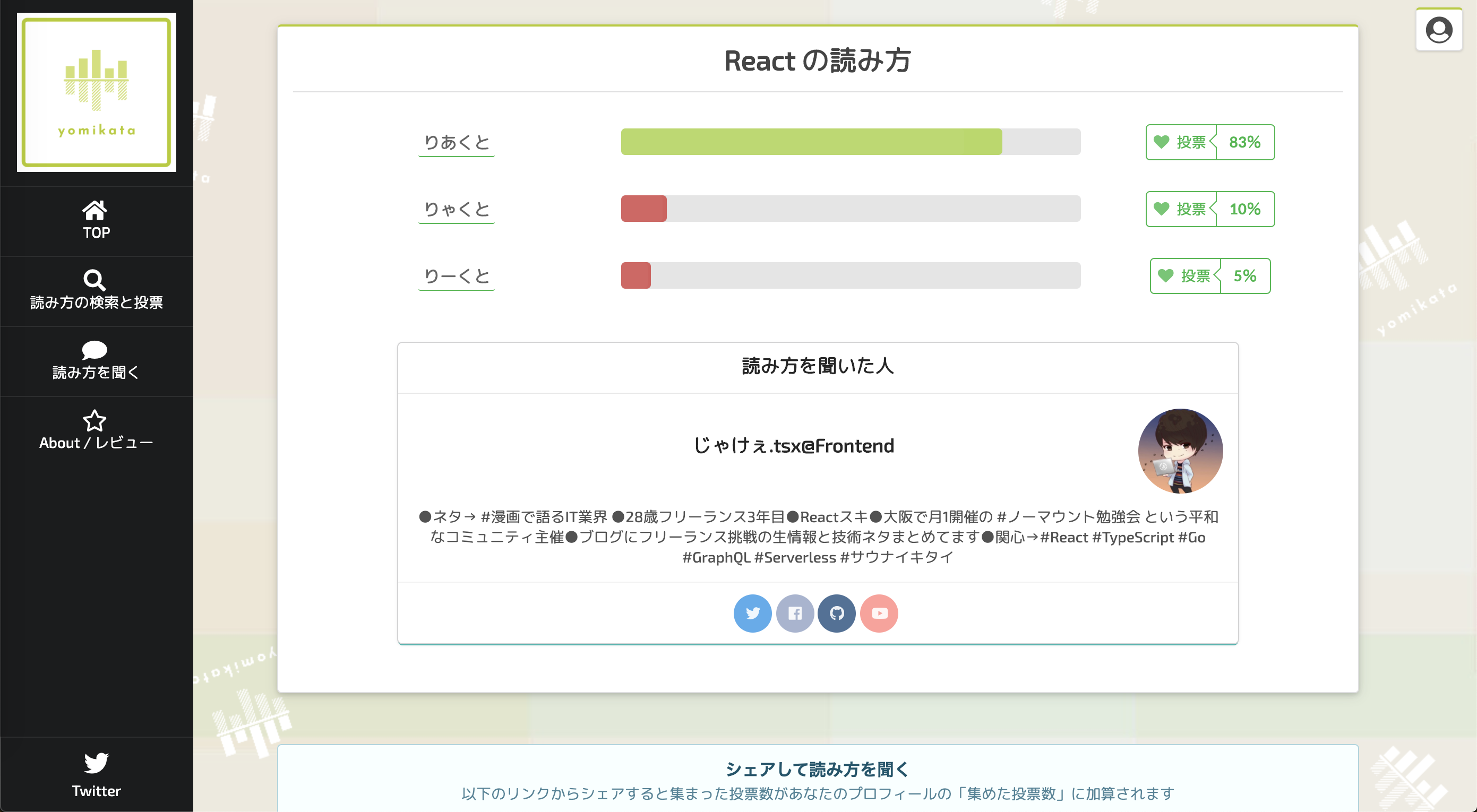Open the user account icon
The height and width of the screenshot is (812, 1477).
(x=1439, y=30)
